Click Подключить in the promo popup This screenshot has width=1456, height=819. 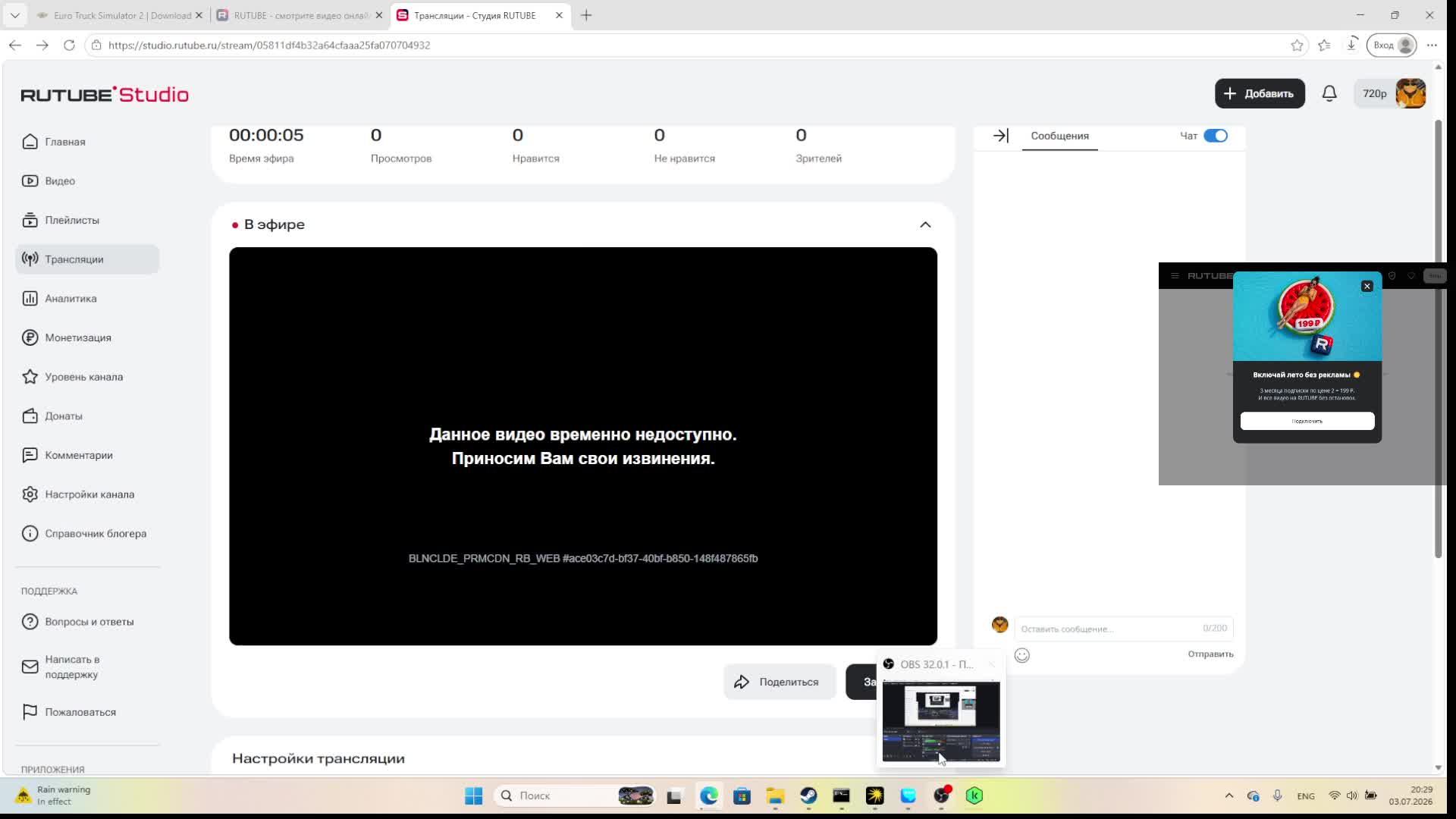[1307, 421]
